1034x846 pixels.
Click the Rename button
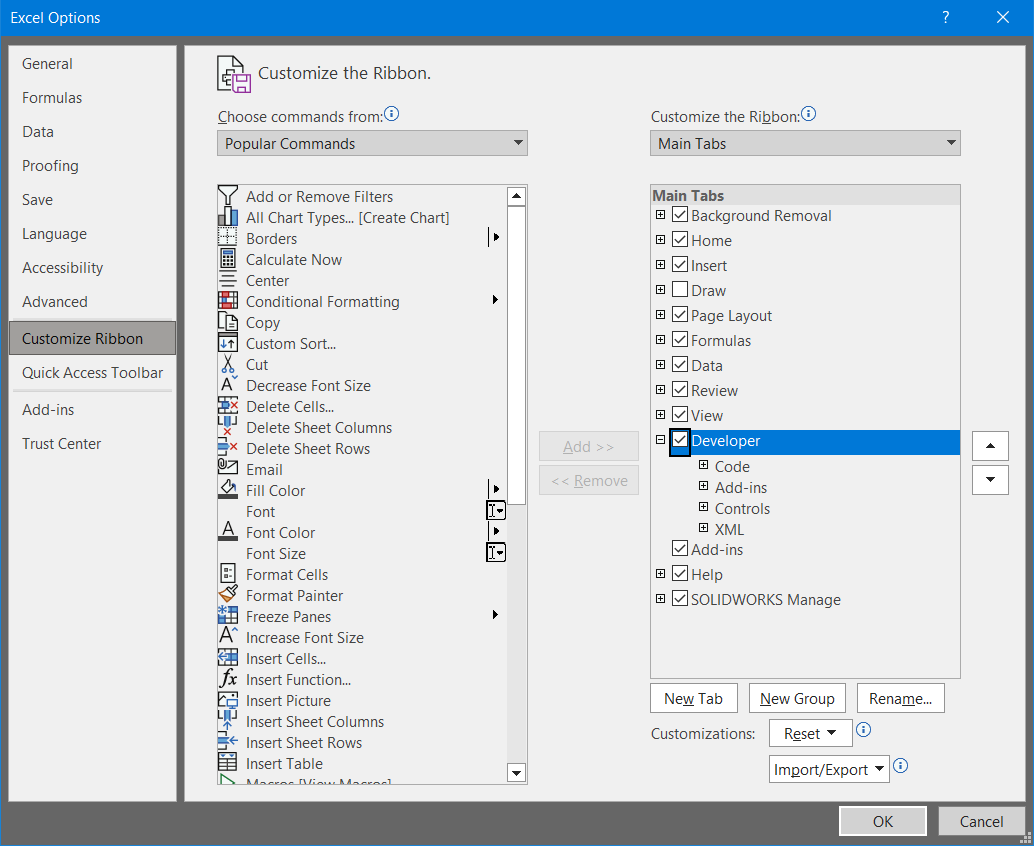pos(901,698)
